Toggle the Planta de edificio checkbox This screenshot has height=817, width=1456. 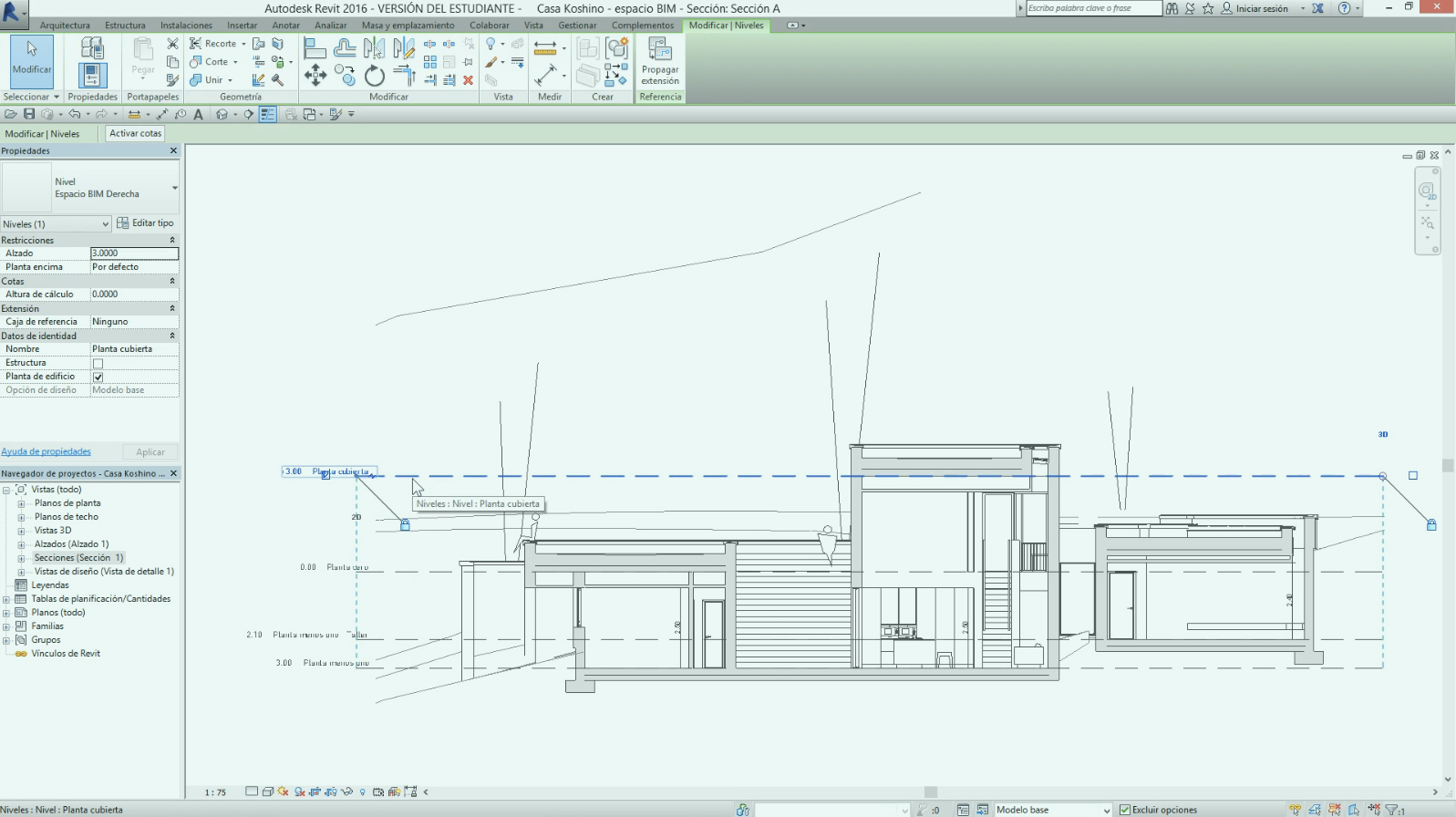98,377
